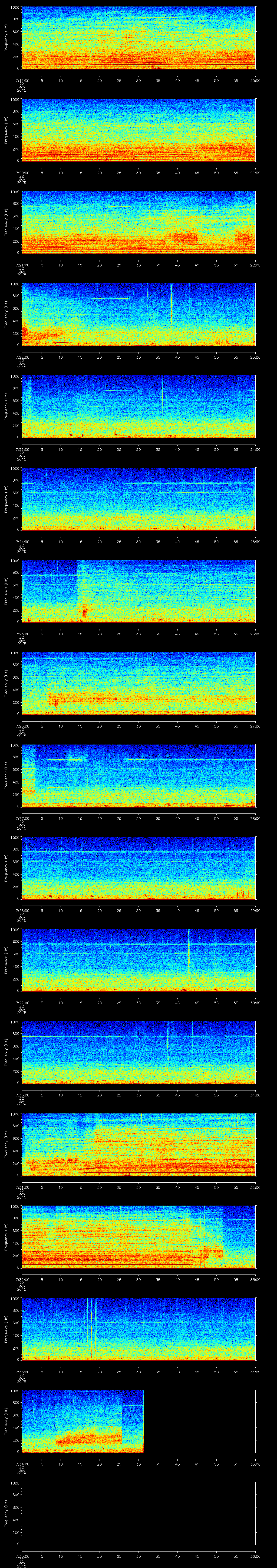The height and width of the screenshot is (1568, 277).
Task: Click the 7:34:00 time axis label
Action: pyautogui.click(x=22, y=1464)
